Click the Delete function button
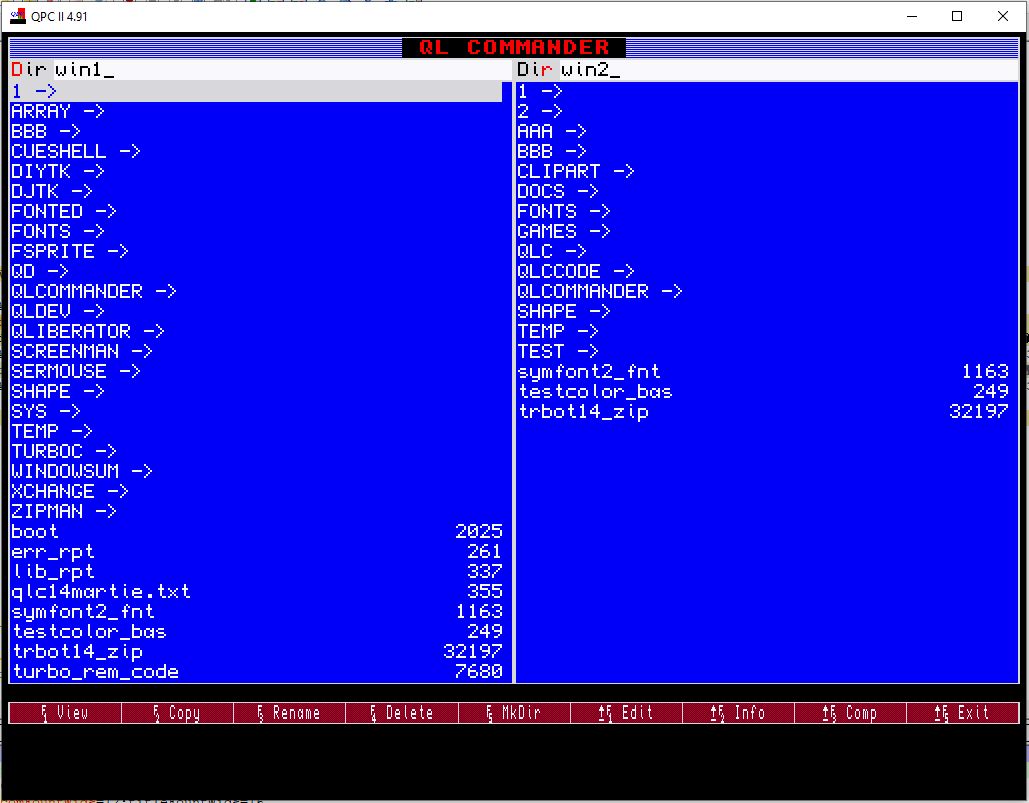This screenshot has height=803, width=1029. pyautogui.click(x=402, y=712)
